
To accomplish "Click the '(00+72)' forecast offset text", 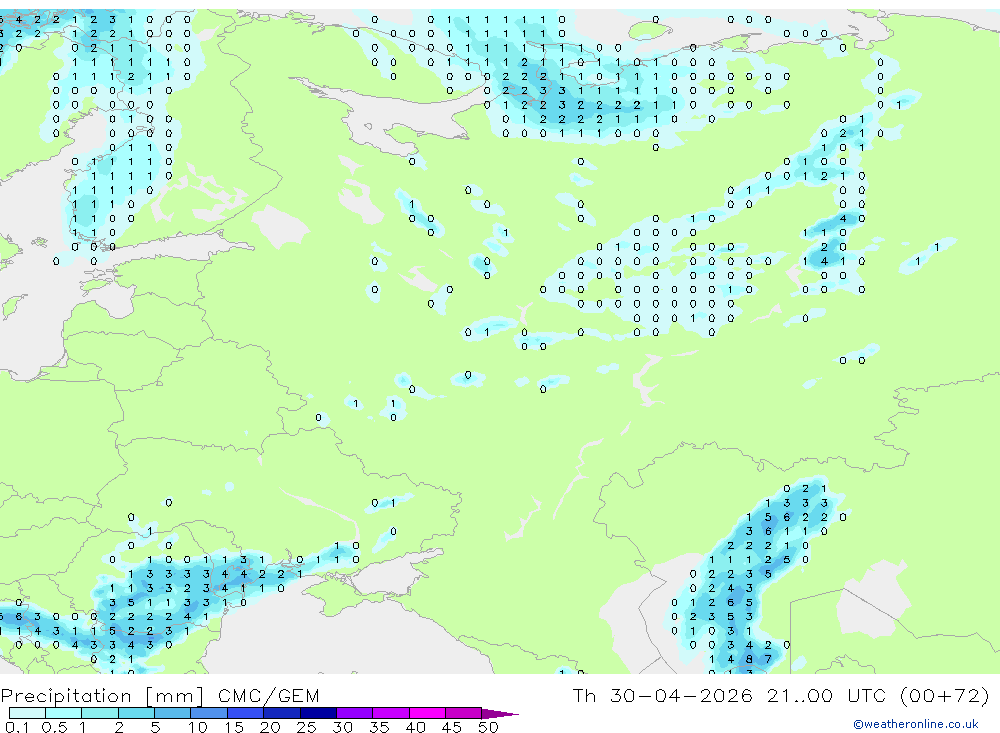I will (x=945, y=695).
